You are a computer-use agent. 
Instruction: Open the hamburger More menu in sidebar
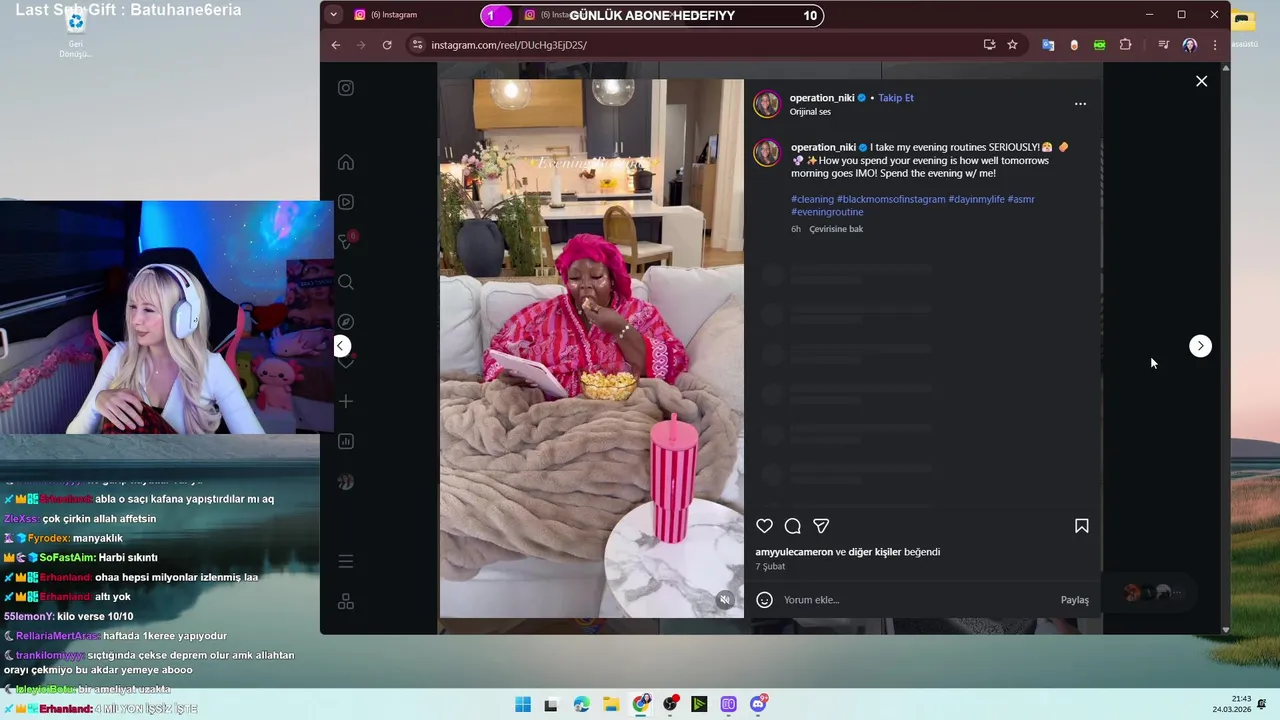[346, 561]
